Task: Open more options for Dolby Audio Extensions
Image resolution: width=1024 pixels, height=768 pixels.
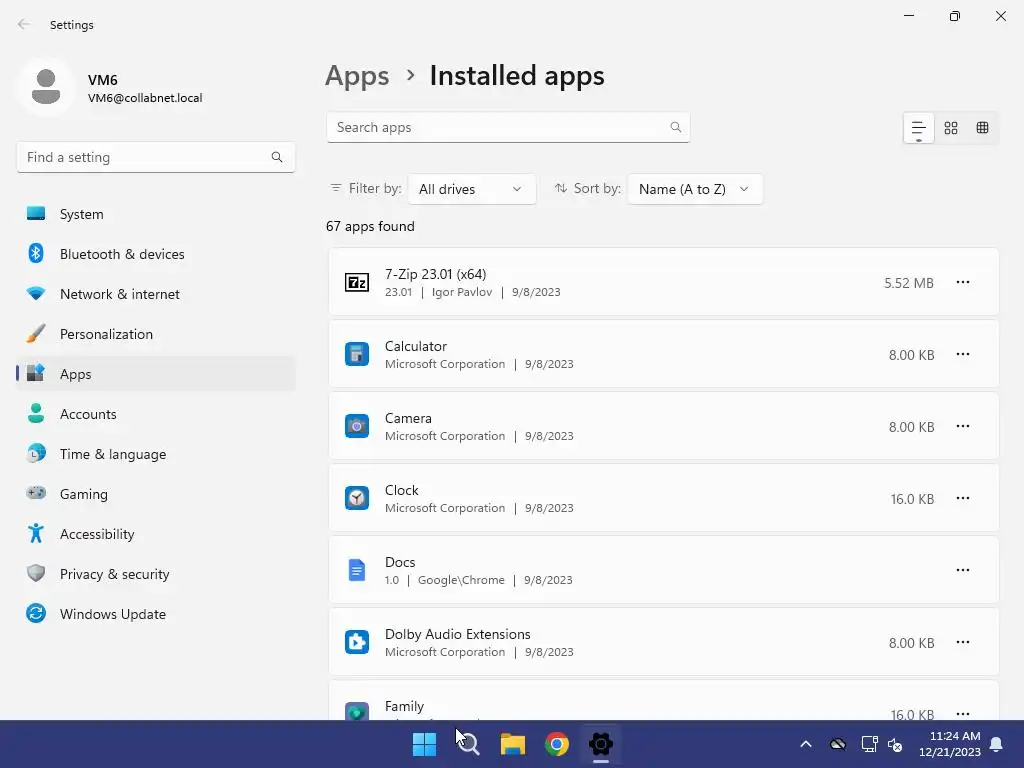Action: coord(963,642)
